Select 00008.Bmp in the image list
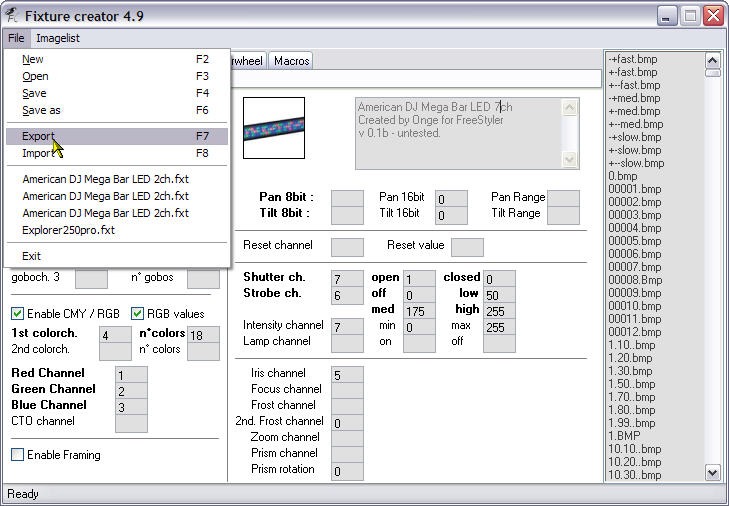The image size is (729, 506). tap(635, 280)
